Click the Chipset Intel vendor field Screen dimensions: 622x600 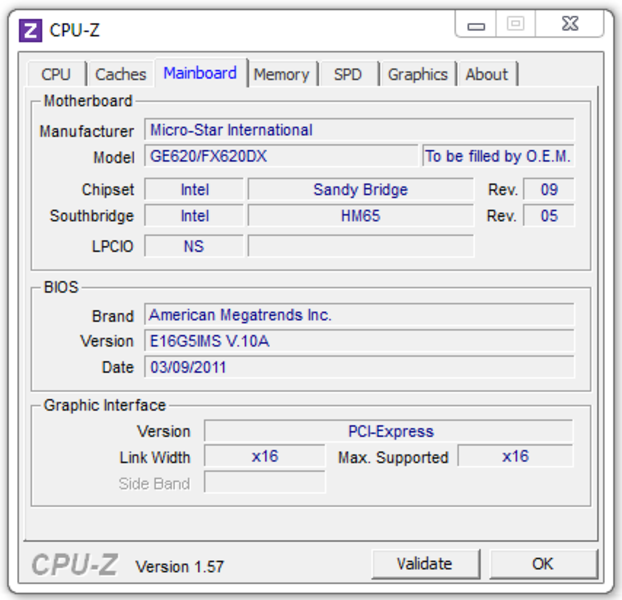click(194, 189)
